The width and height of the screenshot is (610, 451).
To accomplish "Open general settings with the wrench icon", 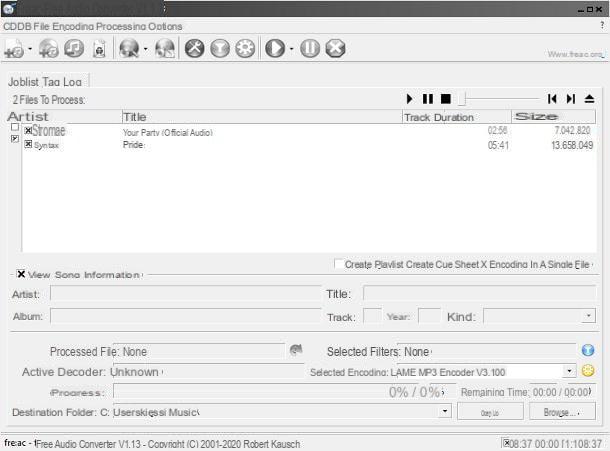I will [x=195, y=49].
